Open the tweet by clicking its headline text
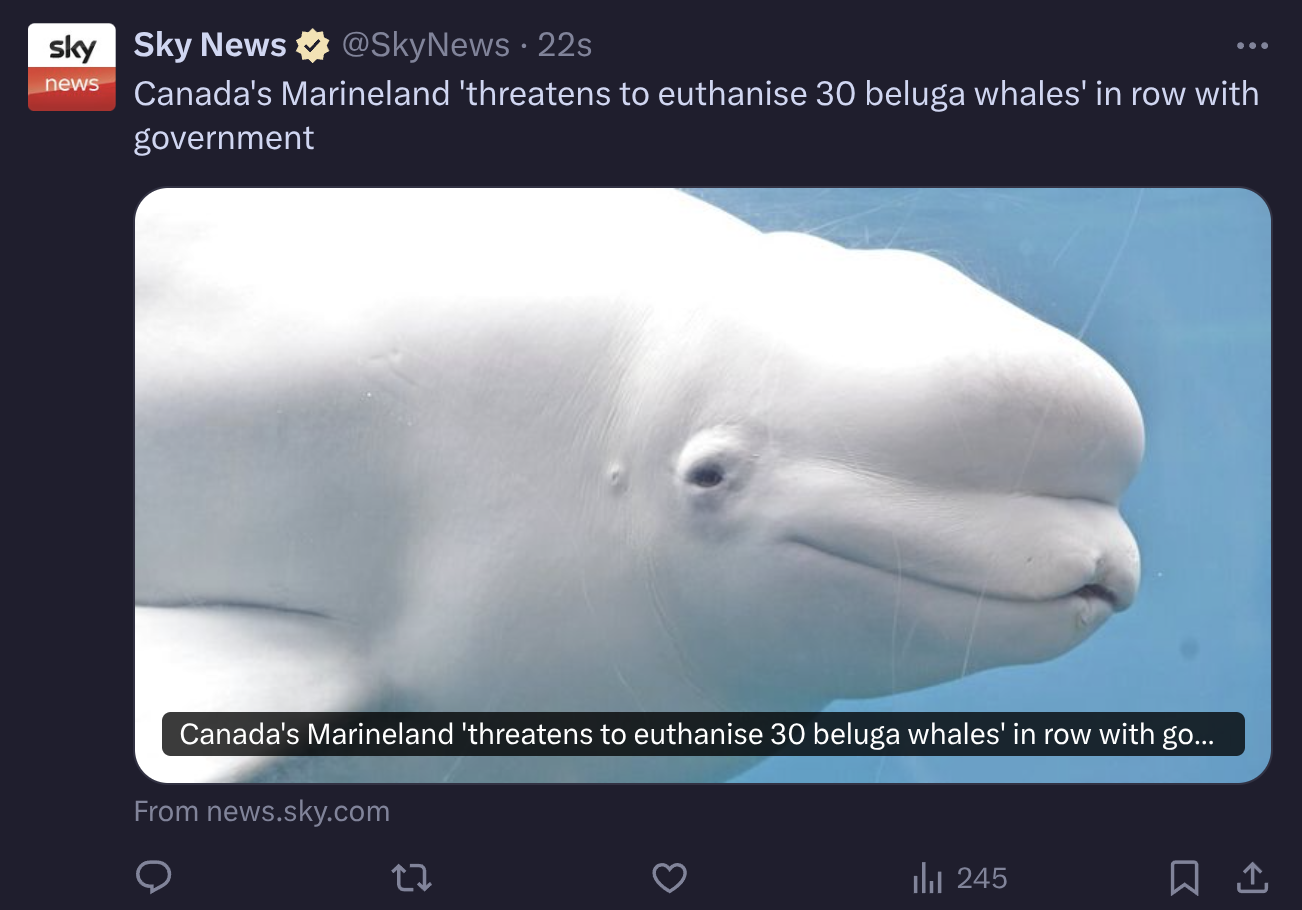The image size is (1302, 910). [x=696, y=115]
